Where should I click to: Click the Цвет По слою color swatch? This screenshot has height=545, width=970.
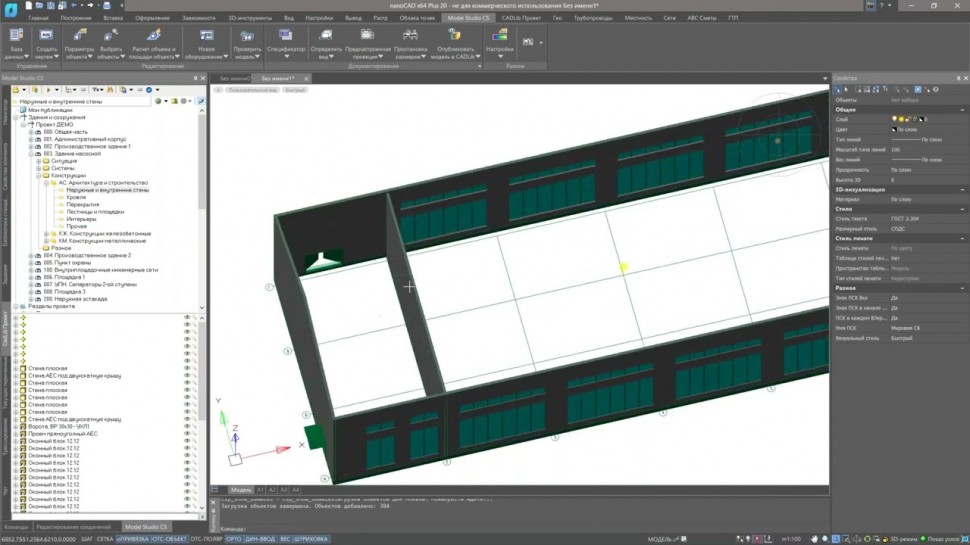click(x=894, y=130)
